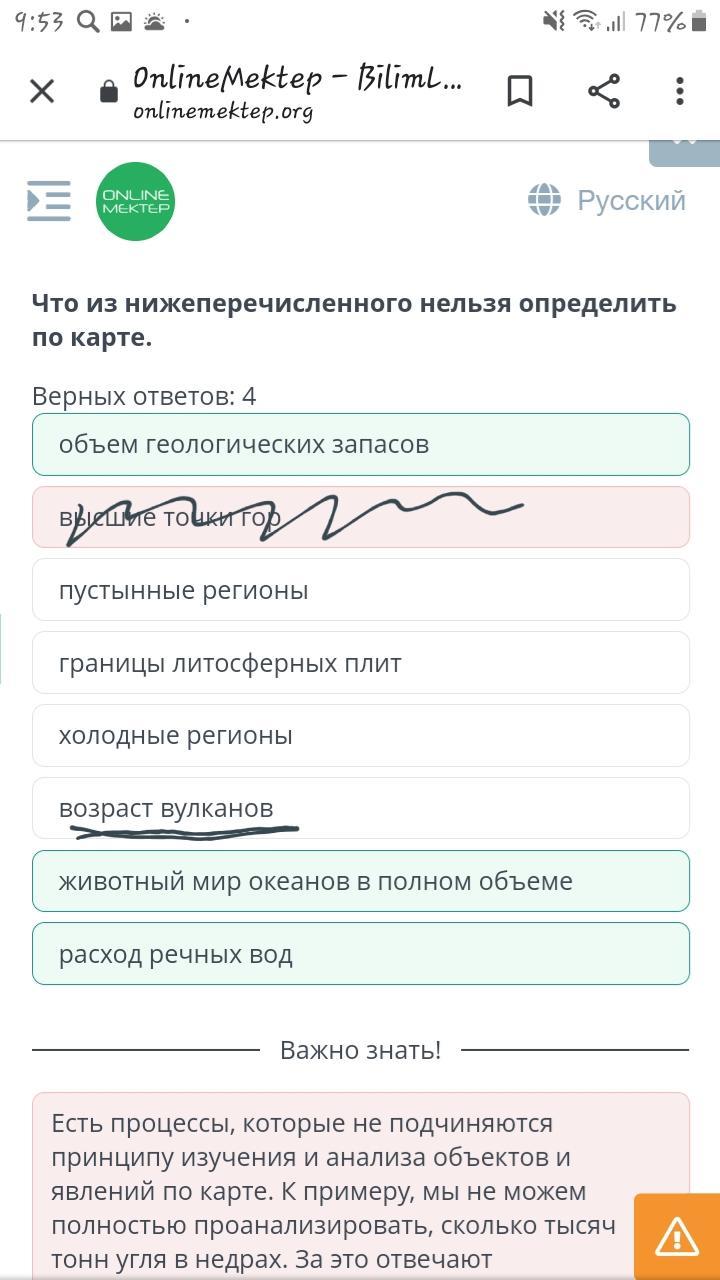The image size is (720, 1280).
Task: Tap the lock icon beside the site address
Action: click(109, 93)
